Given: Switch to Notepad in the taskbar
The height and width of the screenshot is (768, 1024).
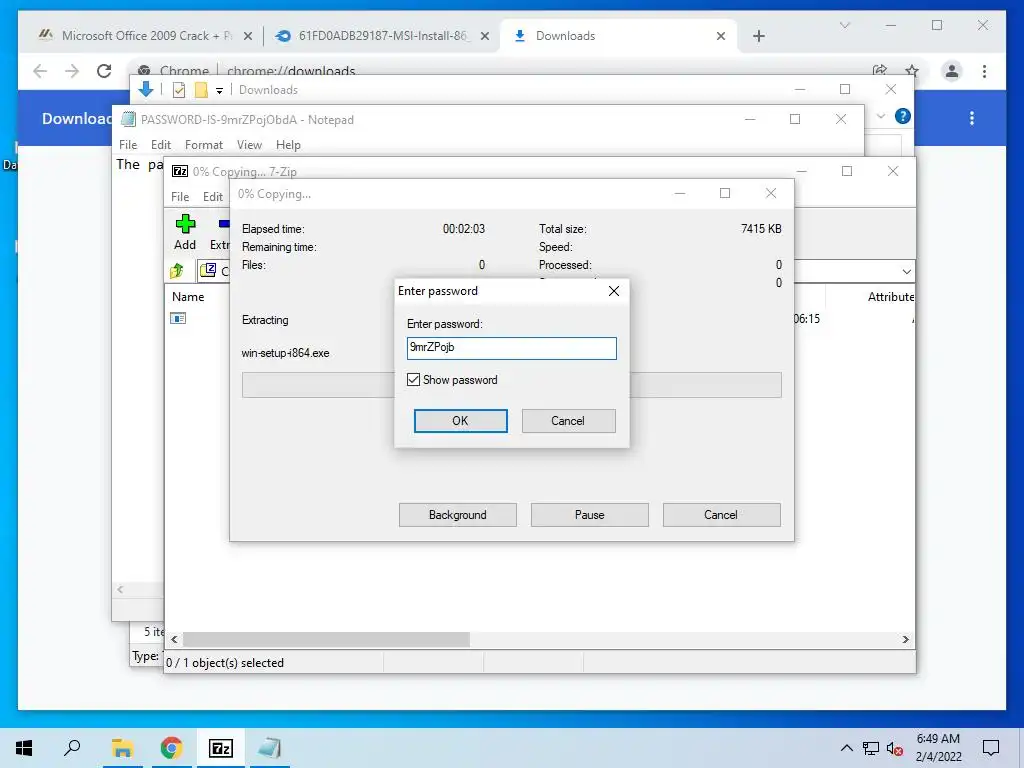Looking at the screenshot, I should click(269, 748).
